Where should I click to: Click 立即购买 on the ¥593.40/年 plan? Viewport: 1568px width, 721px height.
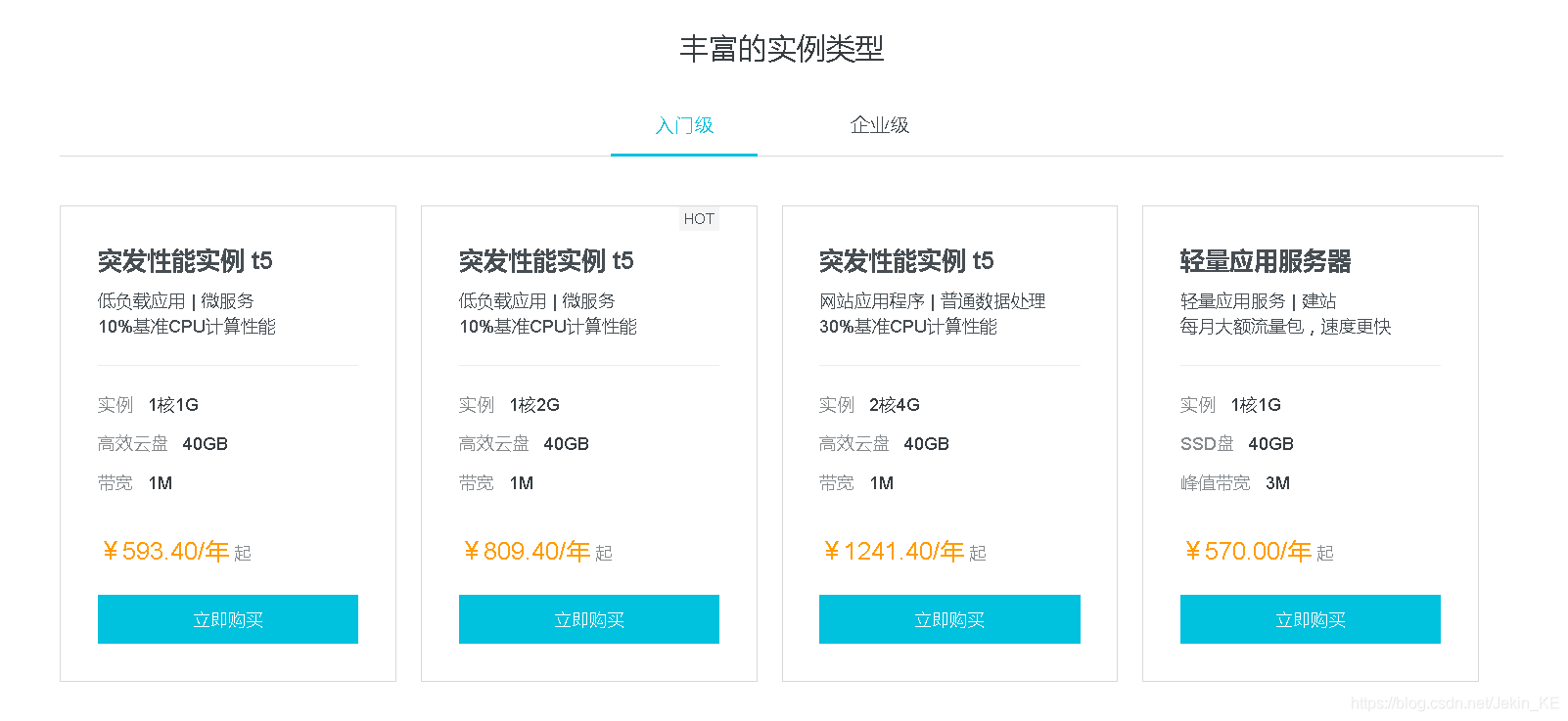point(227,618)
